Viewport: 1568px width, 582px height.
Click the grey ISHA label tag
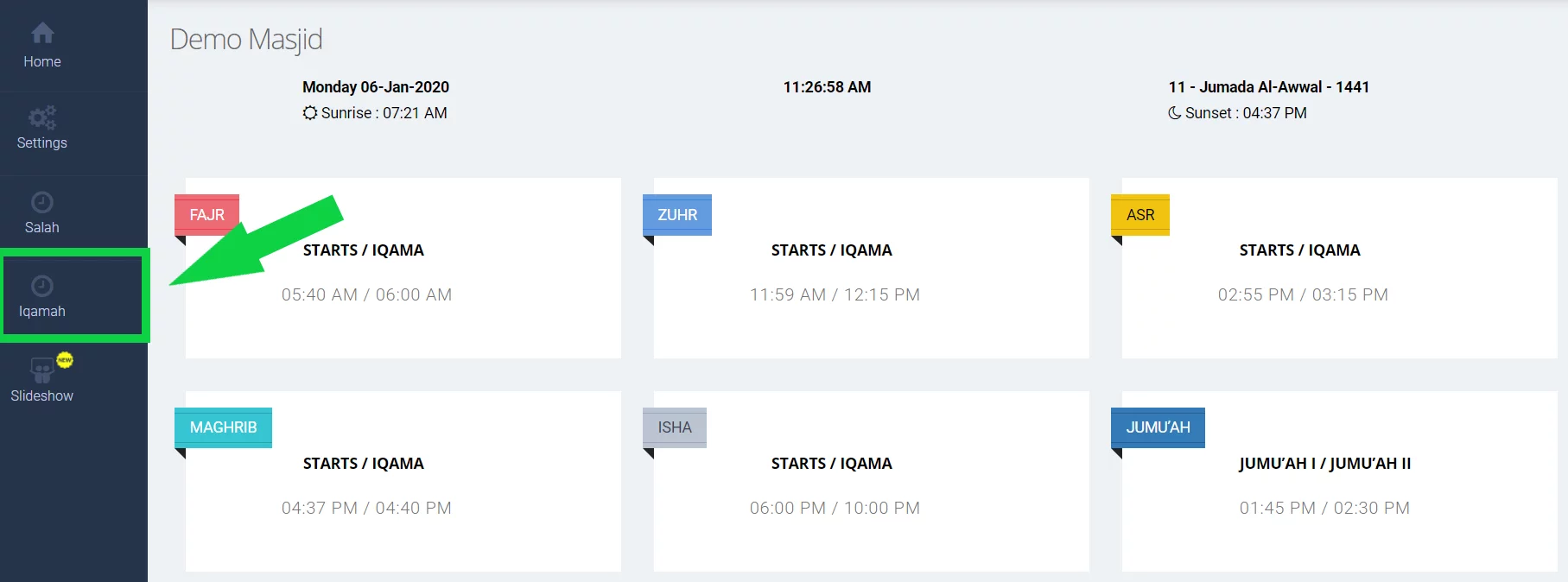(x=675, y=427)
